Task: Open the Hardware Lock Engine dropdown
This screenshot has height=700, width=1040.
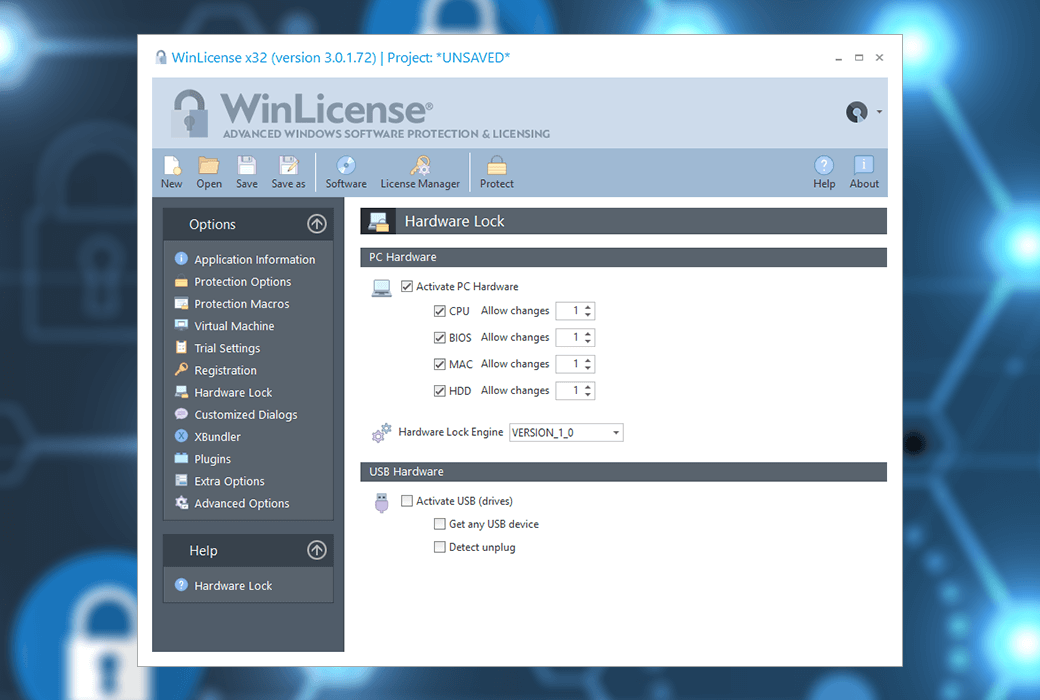Action: coord(614,432)
